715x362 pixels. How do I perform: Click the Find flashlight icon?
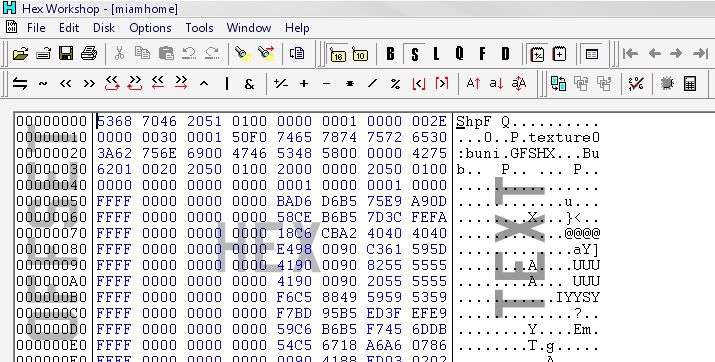click(x=243, y=54)
